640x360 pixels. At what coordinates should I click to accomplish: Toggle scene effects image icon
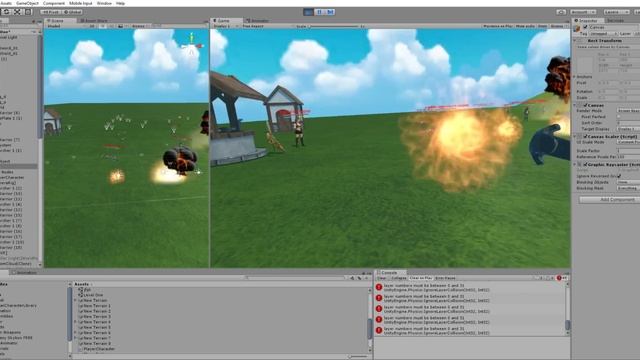[x=121, y=26]
